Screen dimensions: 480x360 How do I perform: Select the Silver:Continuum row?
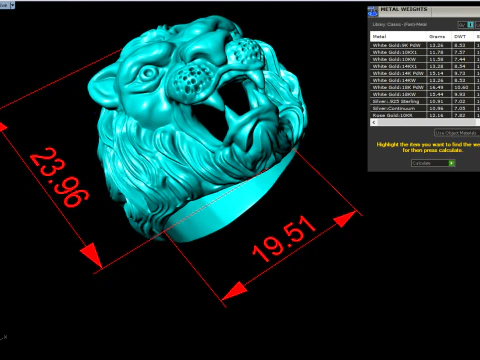tap(425, 108)
